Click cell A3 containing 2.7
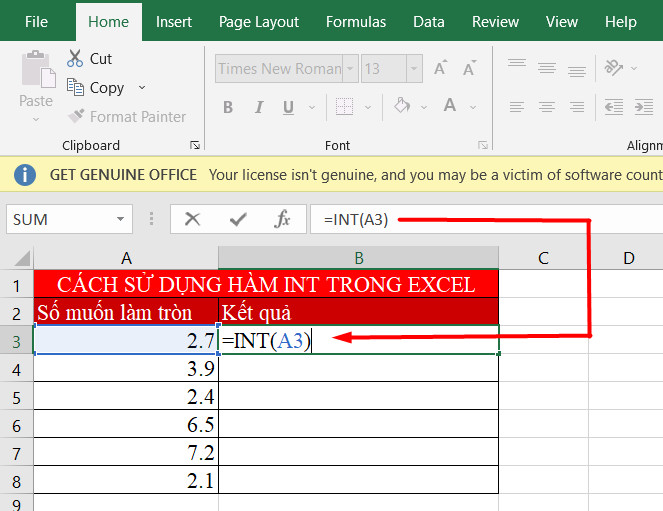663x511 pixels. (126, 340)
